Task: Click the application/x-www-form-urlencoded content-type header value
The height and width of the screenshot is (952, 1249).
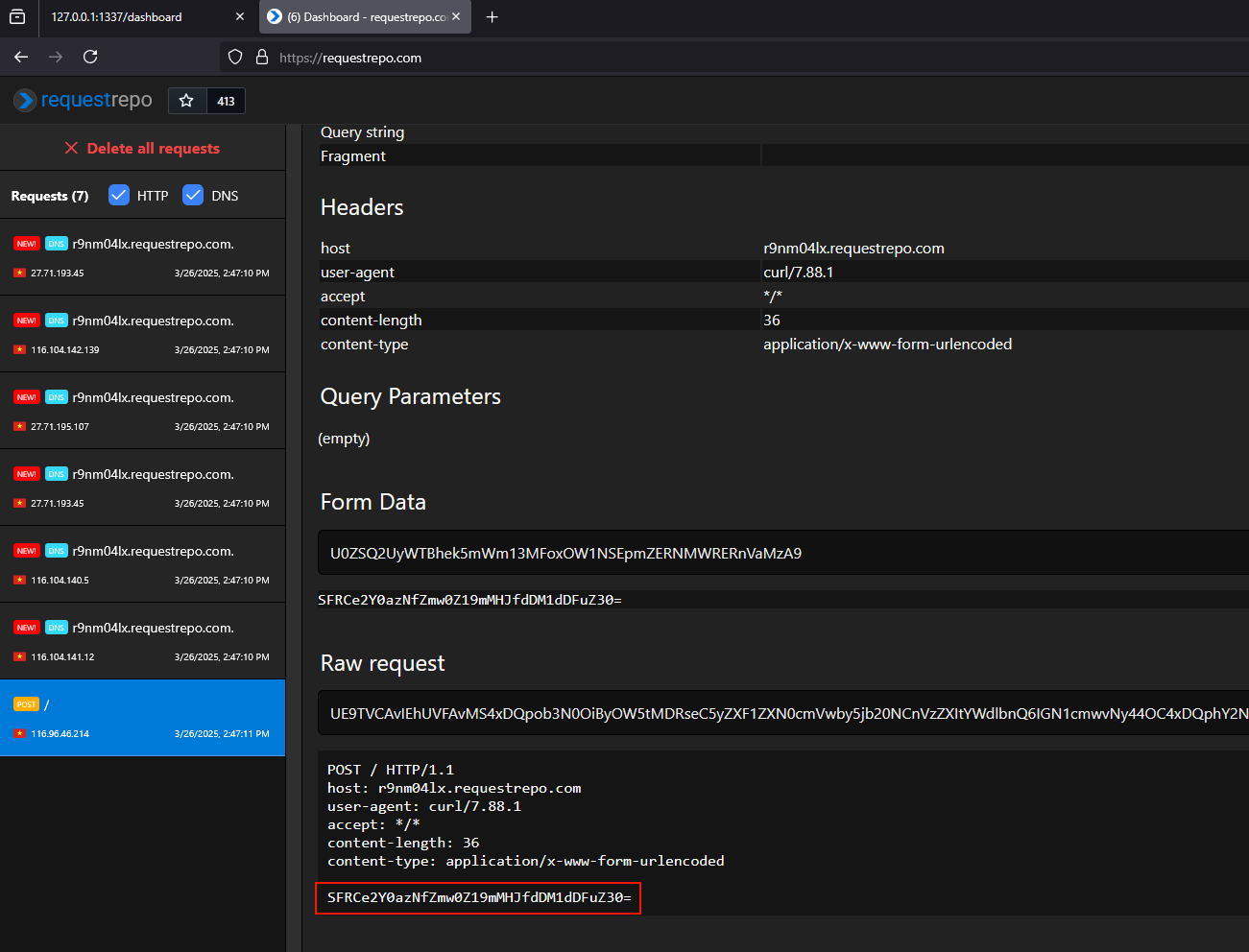Action: click(888, 345)
